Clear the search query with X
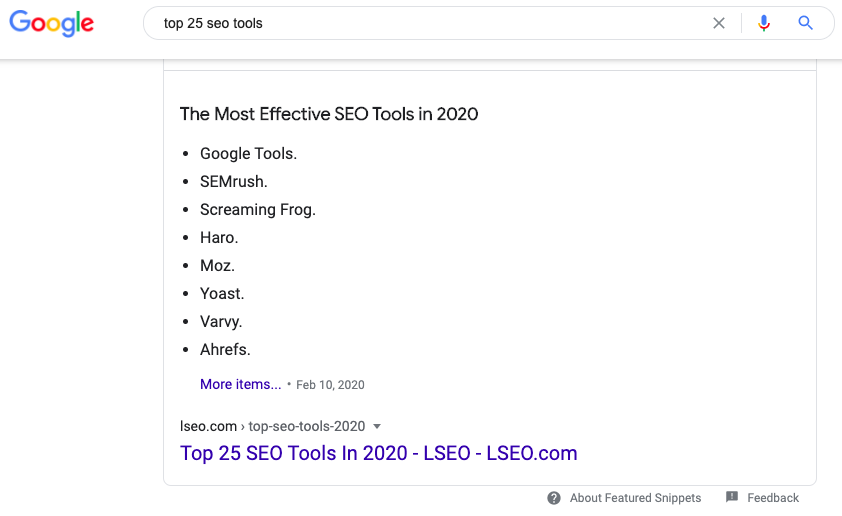The width and height of the screenshot is (842, 516). pyautogui.click(x=718, y=23)
